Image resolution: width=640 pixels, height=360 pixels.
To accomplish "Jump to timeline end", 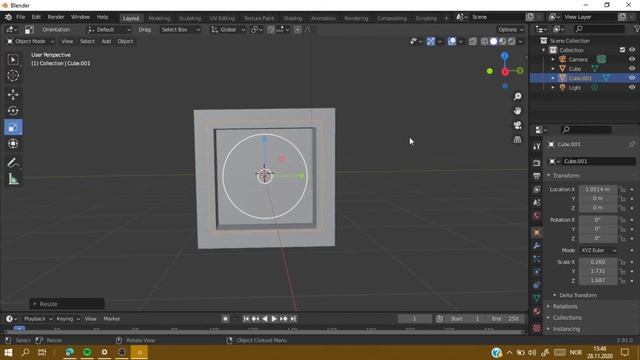I will (293, 319).
